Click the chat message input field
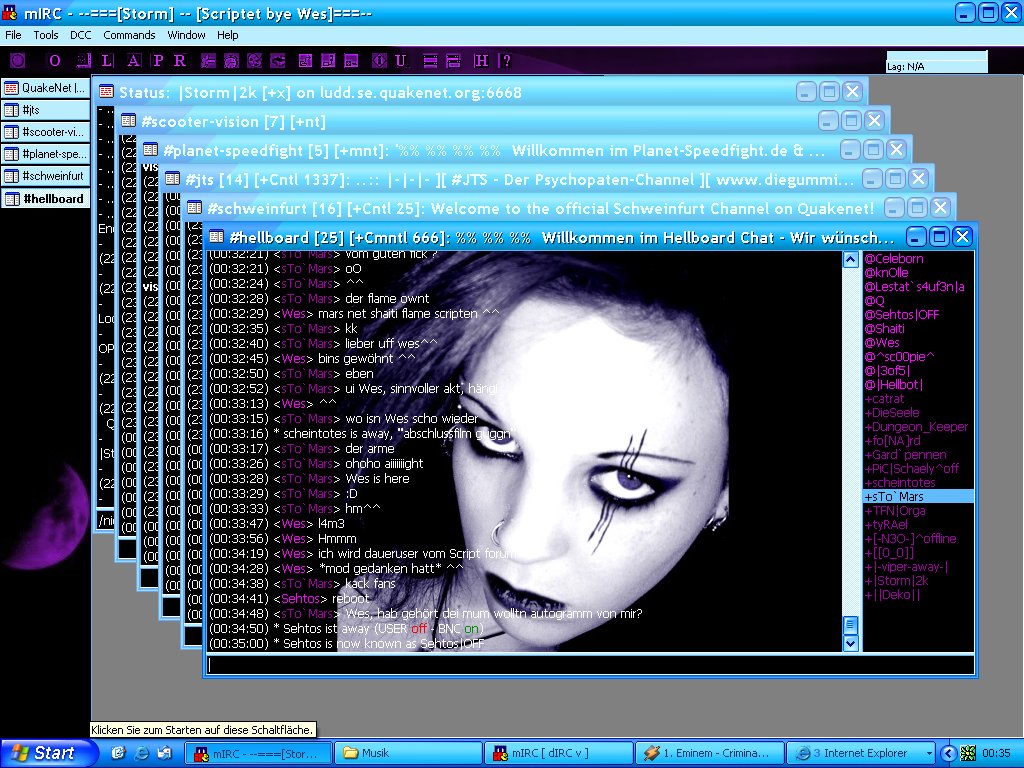Image resolution: width=1024 pixels, height=768 pixels. click(590, 664)
